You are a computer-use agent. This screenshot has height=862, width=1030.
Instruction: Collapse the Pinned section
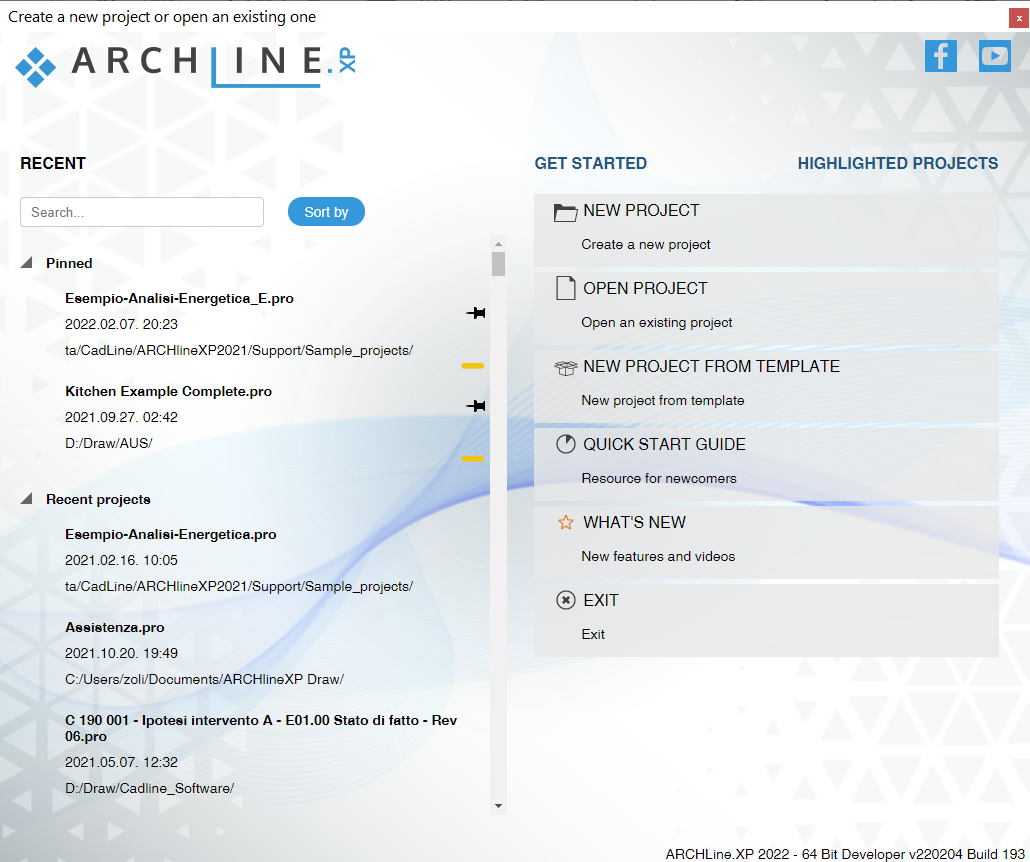pyautogui.click(x=27, y=263)
